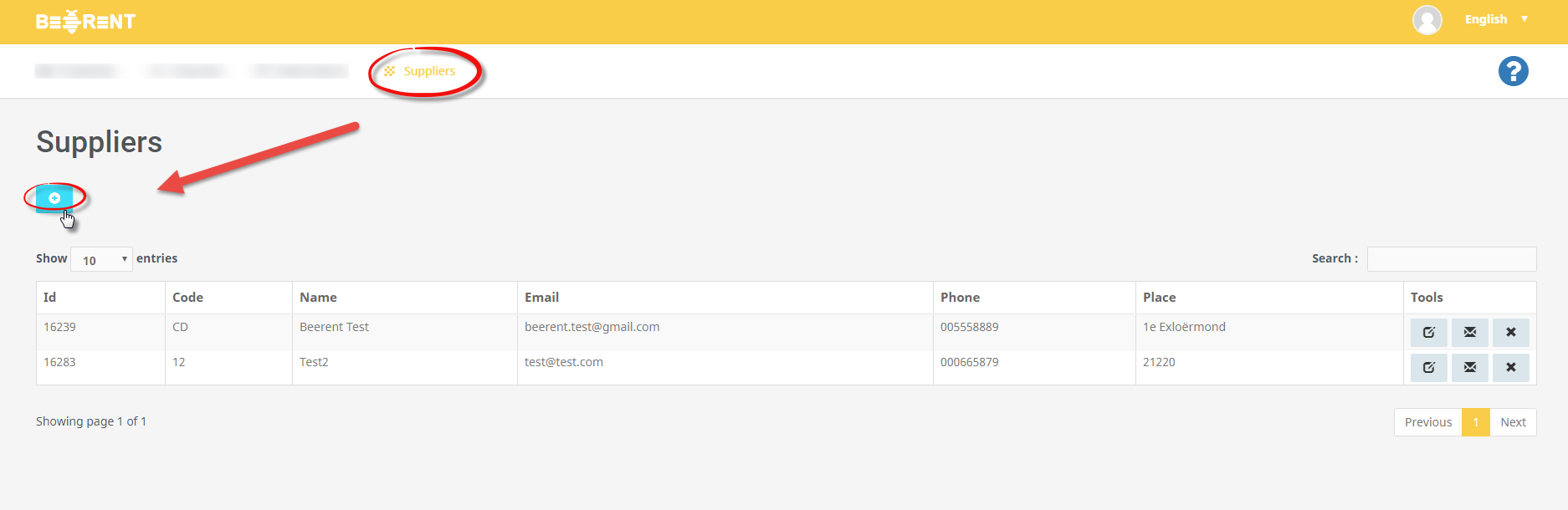Click the blue add supplier button
1568x510 pixels.
pos(54,198)
